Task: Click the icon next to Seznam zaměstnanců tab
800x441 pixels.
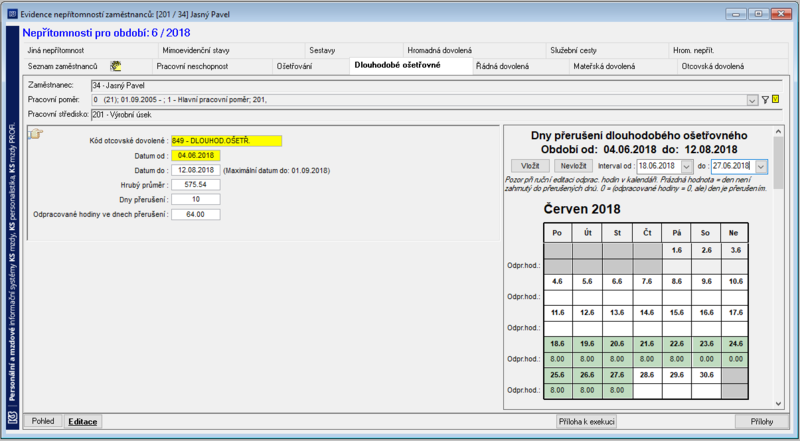Action: click(116, 66)
